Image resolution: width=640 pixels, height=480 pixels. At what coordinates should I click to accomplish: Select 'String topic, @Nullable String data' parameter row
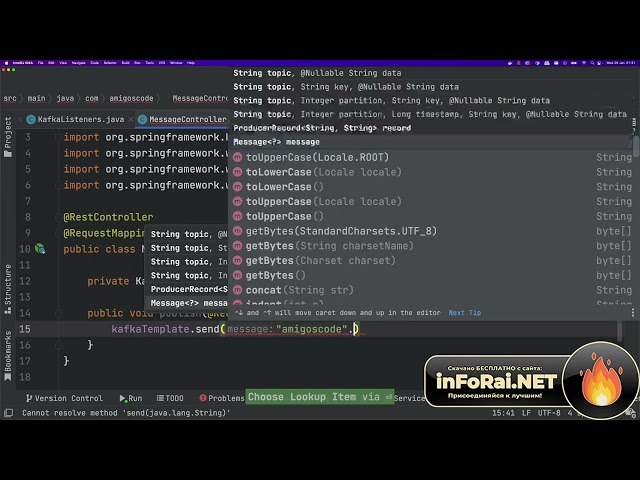click(431, 73)
